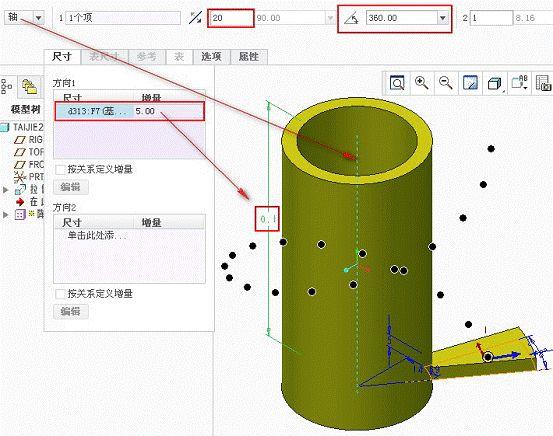Open the 表尺寸 tab
The width and height of the screenshot is (553, 436).
point(104,56)
